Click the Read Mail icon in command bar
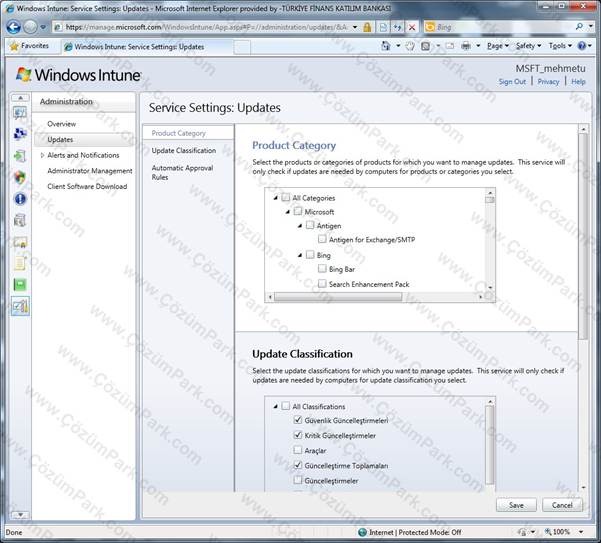The width and height of the screenshot is (601, 543). pyautogui.click(x=450, y=46)
